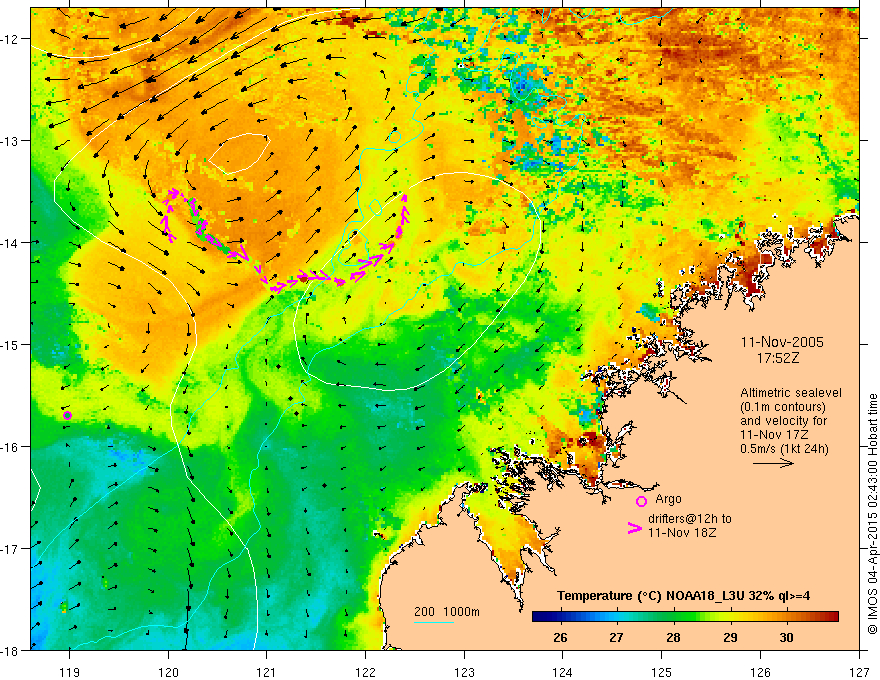
Task: Click the 28 label on the color scale
Action: (673, 638)
